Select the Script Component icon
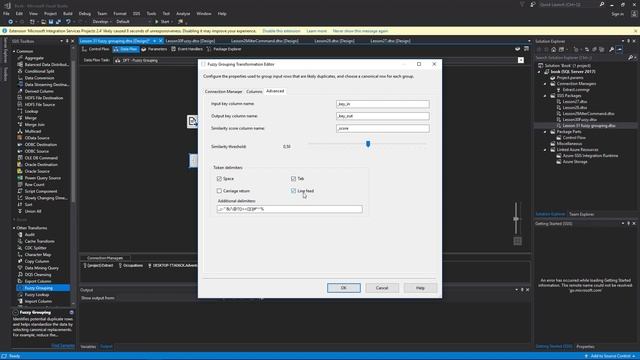Screen dimensions: 640x360 (x=20, y=191)
